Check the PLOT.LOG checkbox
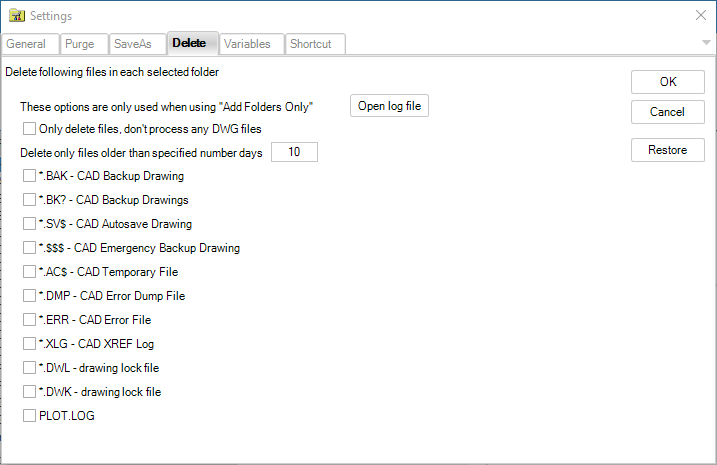 (x=29, y=416)
